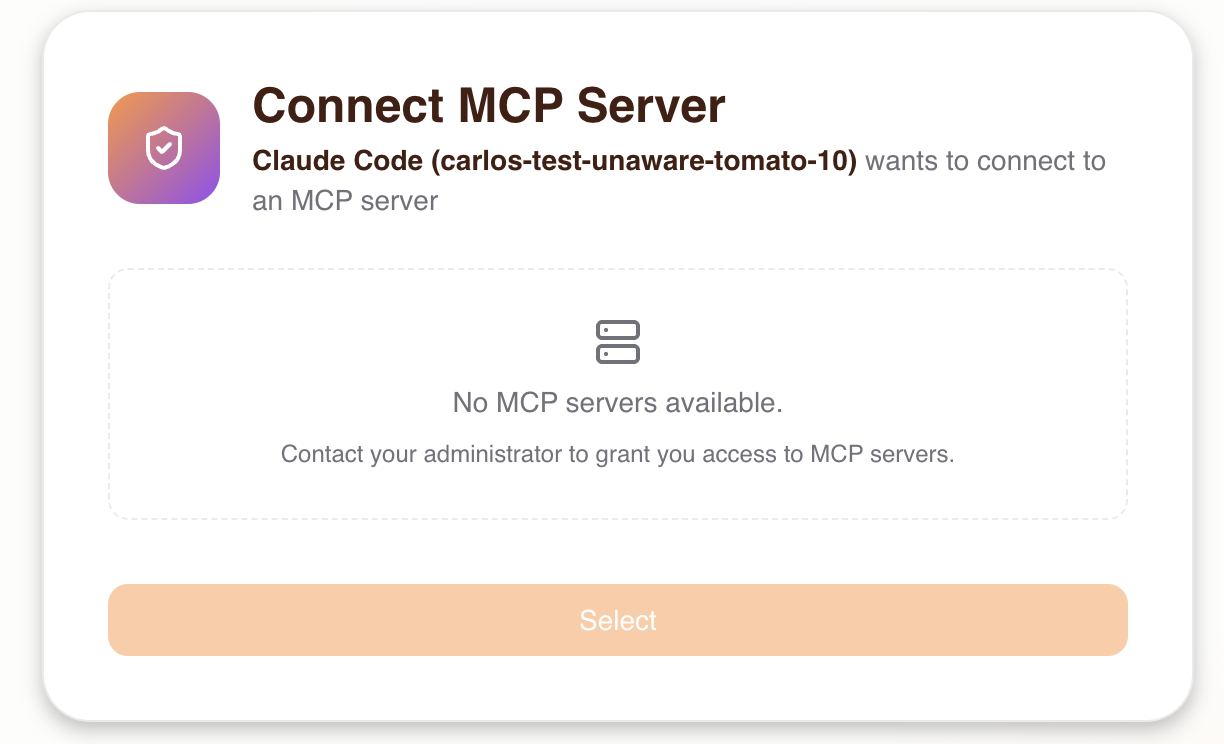
Task: Click the "an MCP server" subtitle line
Action: click(x=345, y=201)
